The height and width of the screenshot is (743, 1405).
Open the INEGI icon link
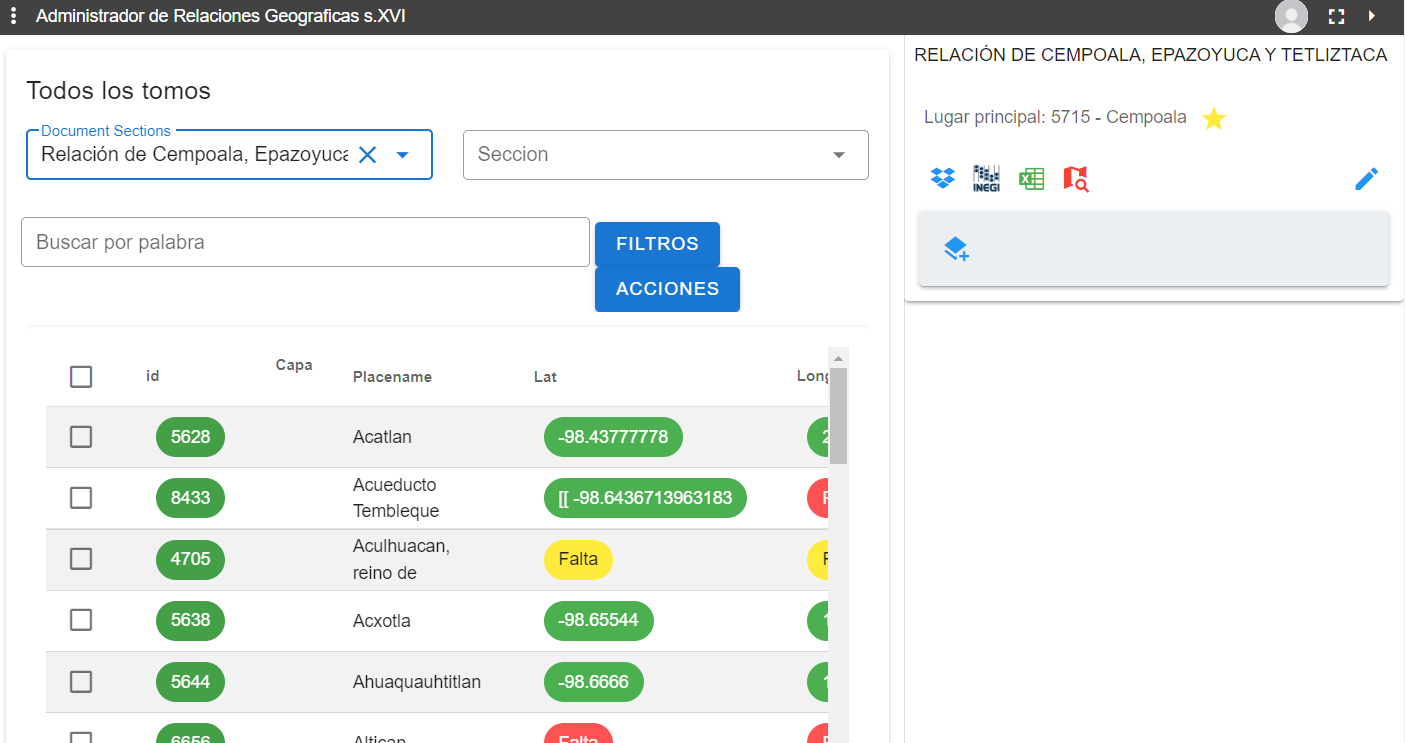click(986, 179)
